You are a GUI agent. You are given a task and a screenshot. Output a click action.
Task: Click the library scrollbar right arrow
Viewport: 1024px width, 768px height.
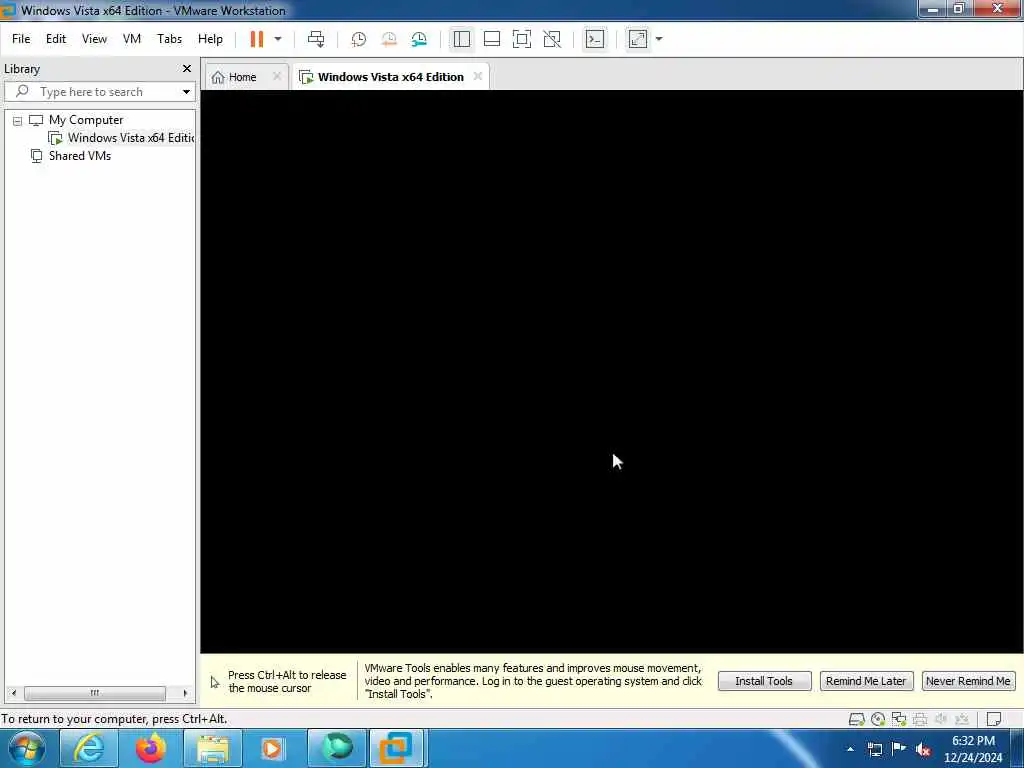(x=185, y=693)
